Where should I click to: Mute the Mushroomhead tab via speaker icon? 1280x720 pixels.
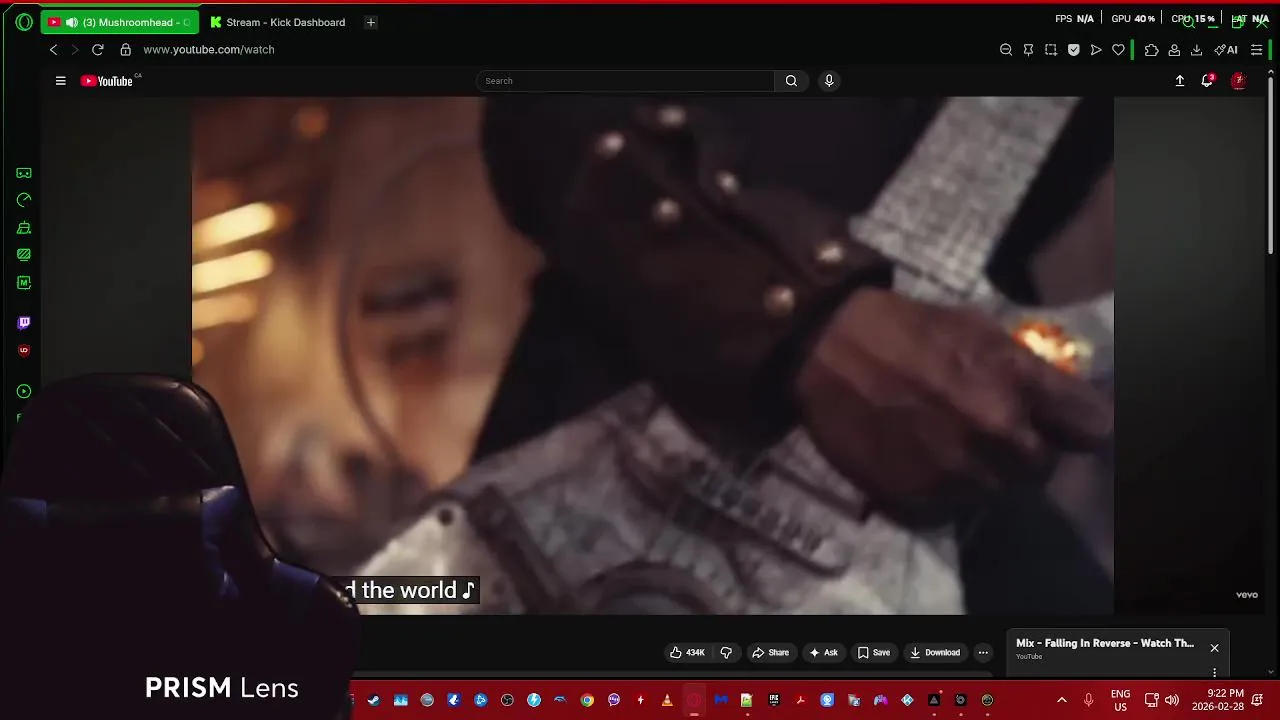click(72, 22)
